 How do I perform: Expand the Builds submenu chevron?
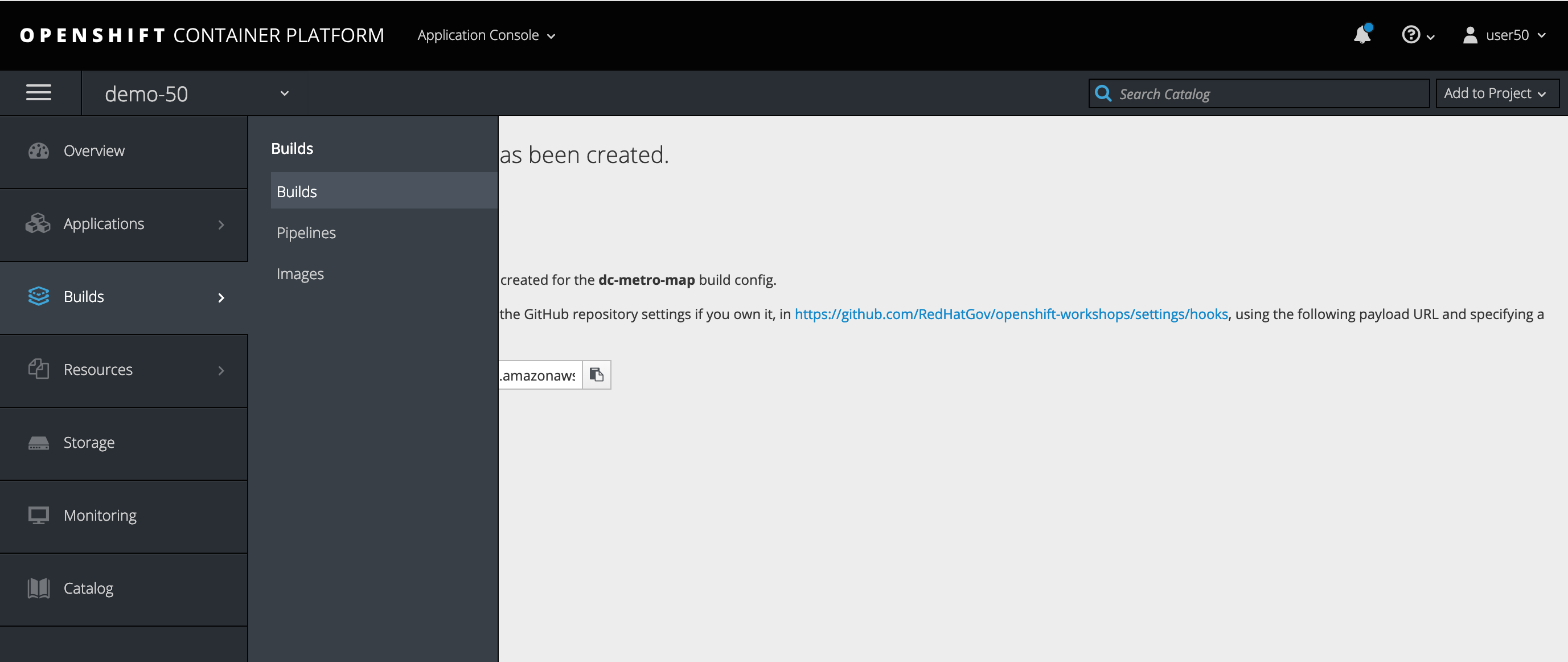click(x=221, y=298)
